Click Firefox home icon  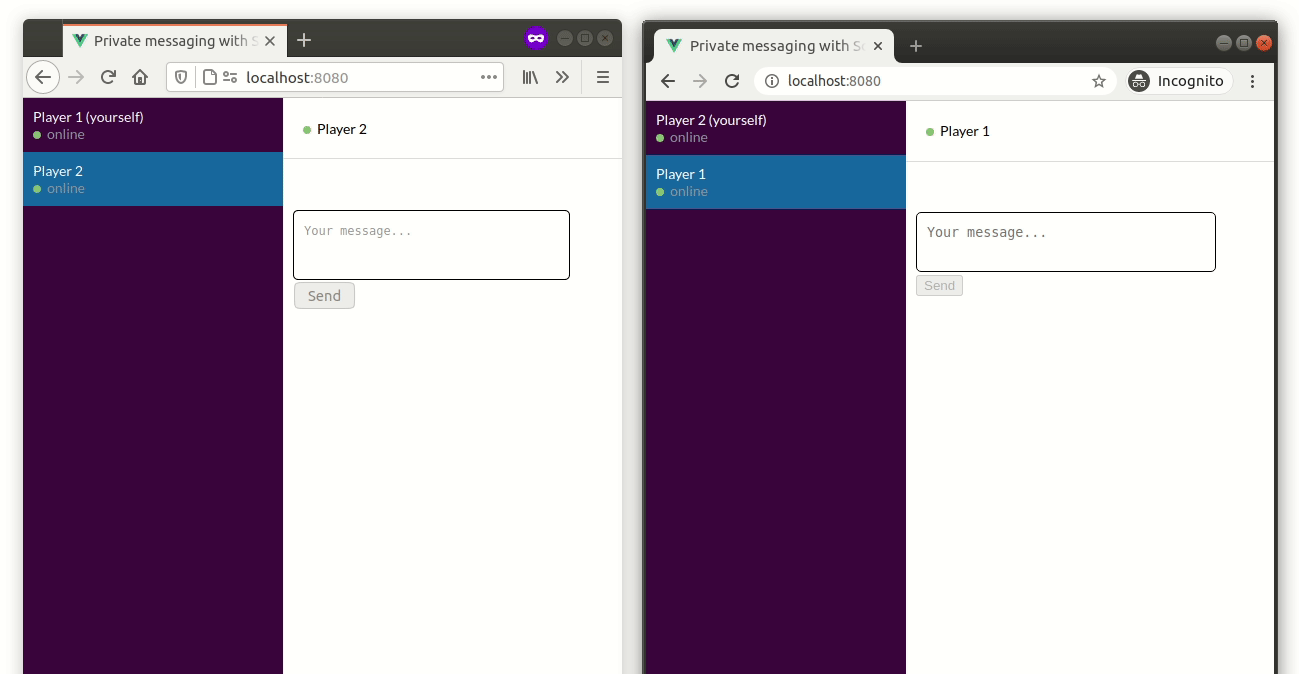click(x=140, y=77)
